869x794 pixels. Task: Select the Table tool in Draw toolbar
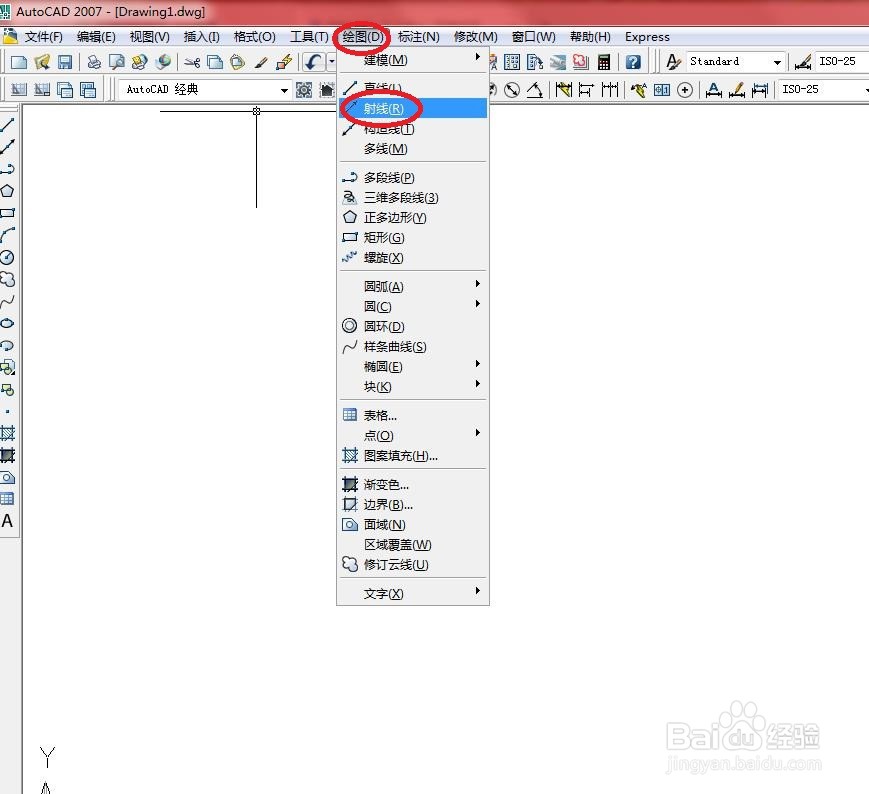[7, 499]
